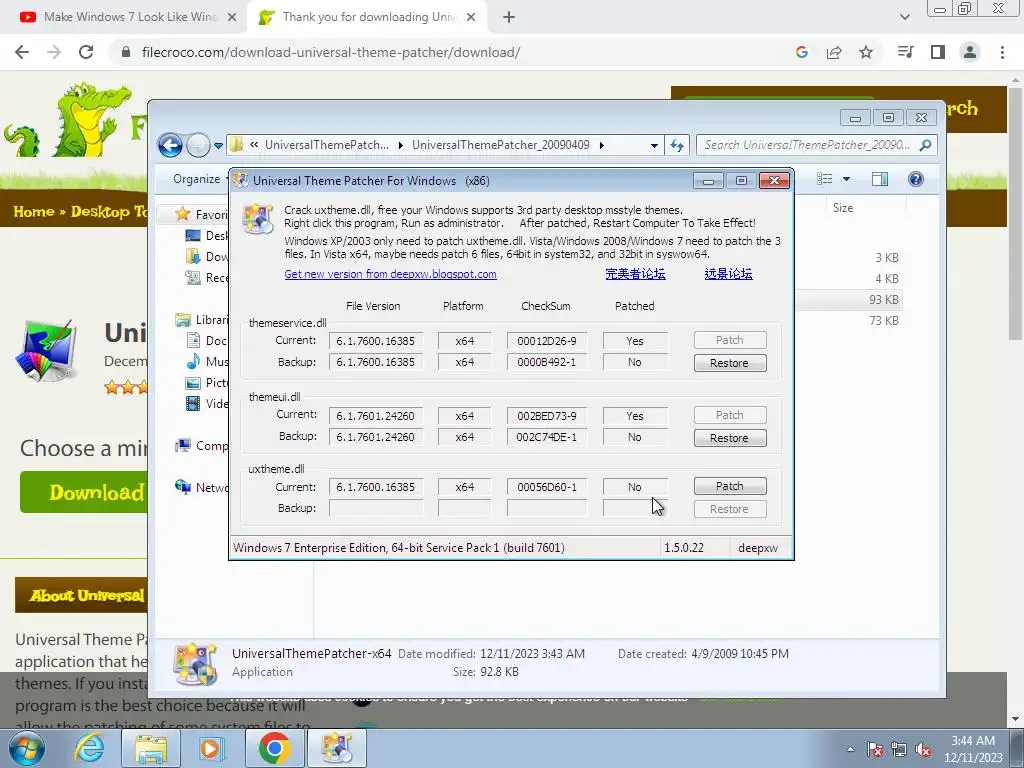Click share page icon in Chrome

[834, 52]
